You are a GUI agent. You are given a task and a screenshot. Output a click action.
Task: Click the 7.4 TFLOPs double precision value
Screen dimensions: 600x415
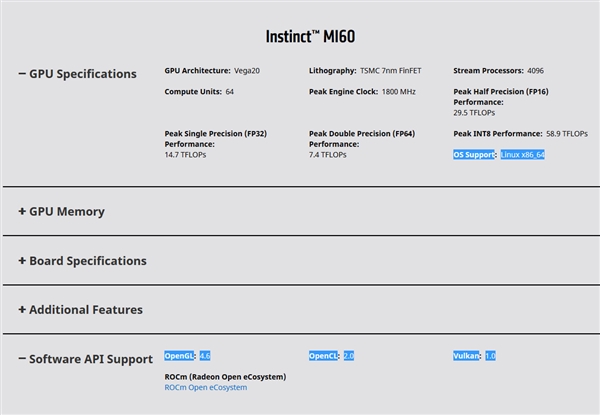[x=327, y=155]
